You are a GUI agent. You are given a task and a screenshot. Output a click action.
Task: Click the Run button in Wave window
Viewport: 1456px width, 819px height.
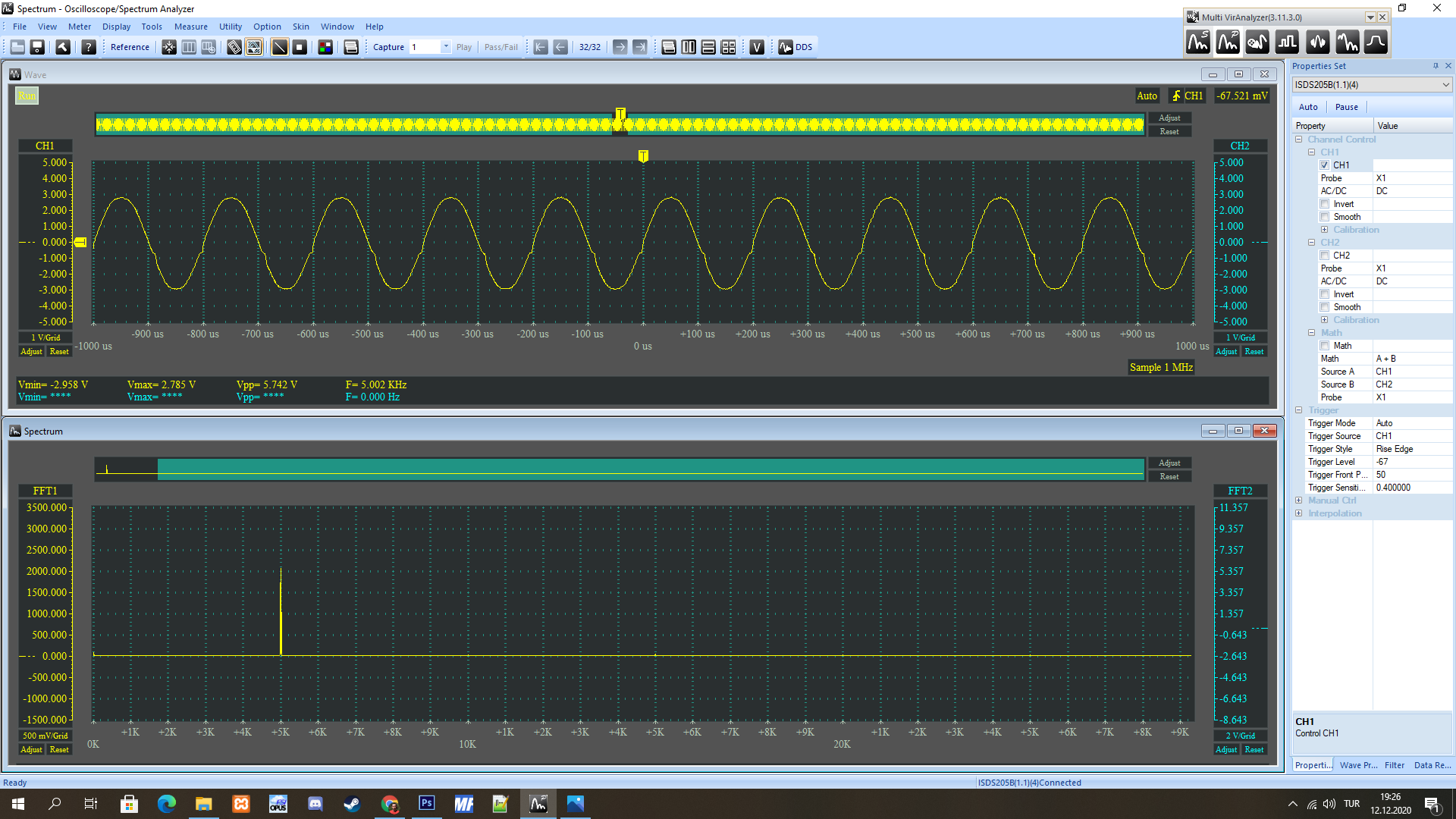27,96
